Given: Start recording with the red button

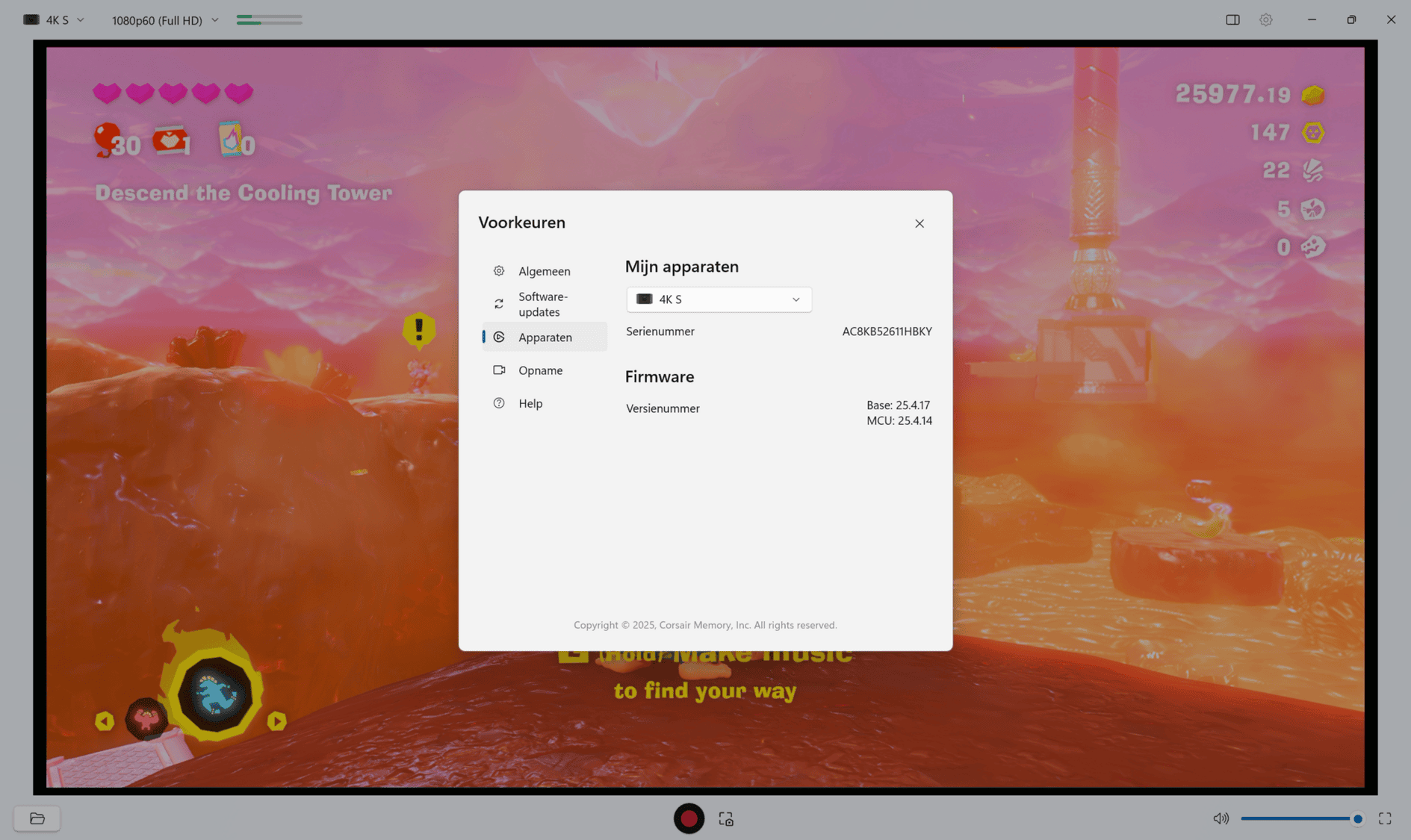Looking at the screenshot, I should click(689, 818).
